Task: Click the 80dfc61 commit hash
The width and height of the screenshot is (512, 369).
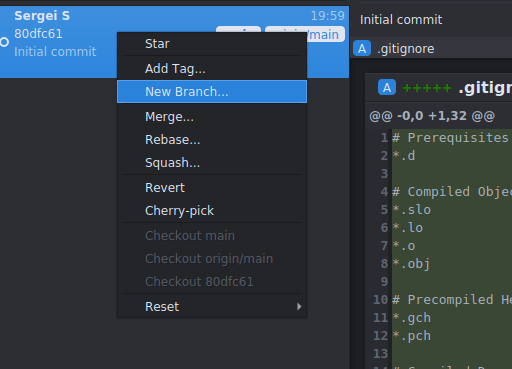Action: 38,34
